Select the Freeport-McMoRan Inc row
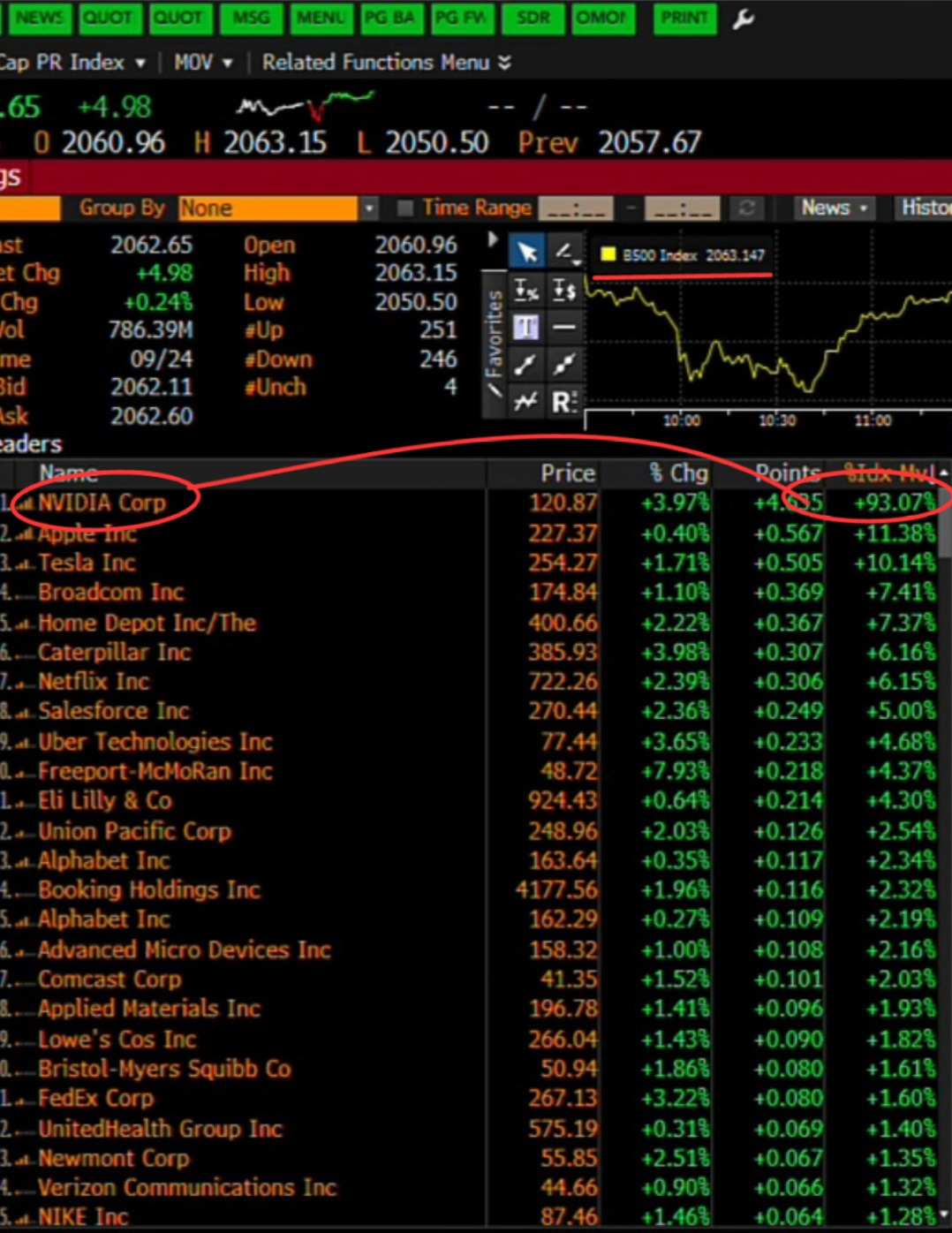The height and width of the screenshot is (1233, 952). point(468,772)
